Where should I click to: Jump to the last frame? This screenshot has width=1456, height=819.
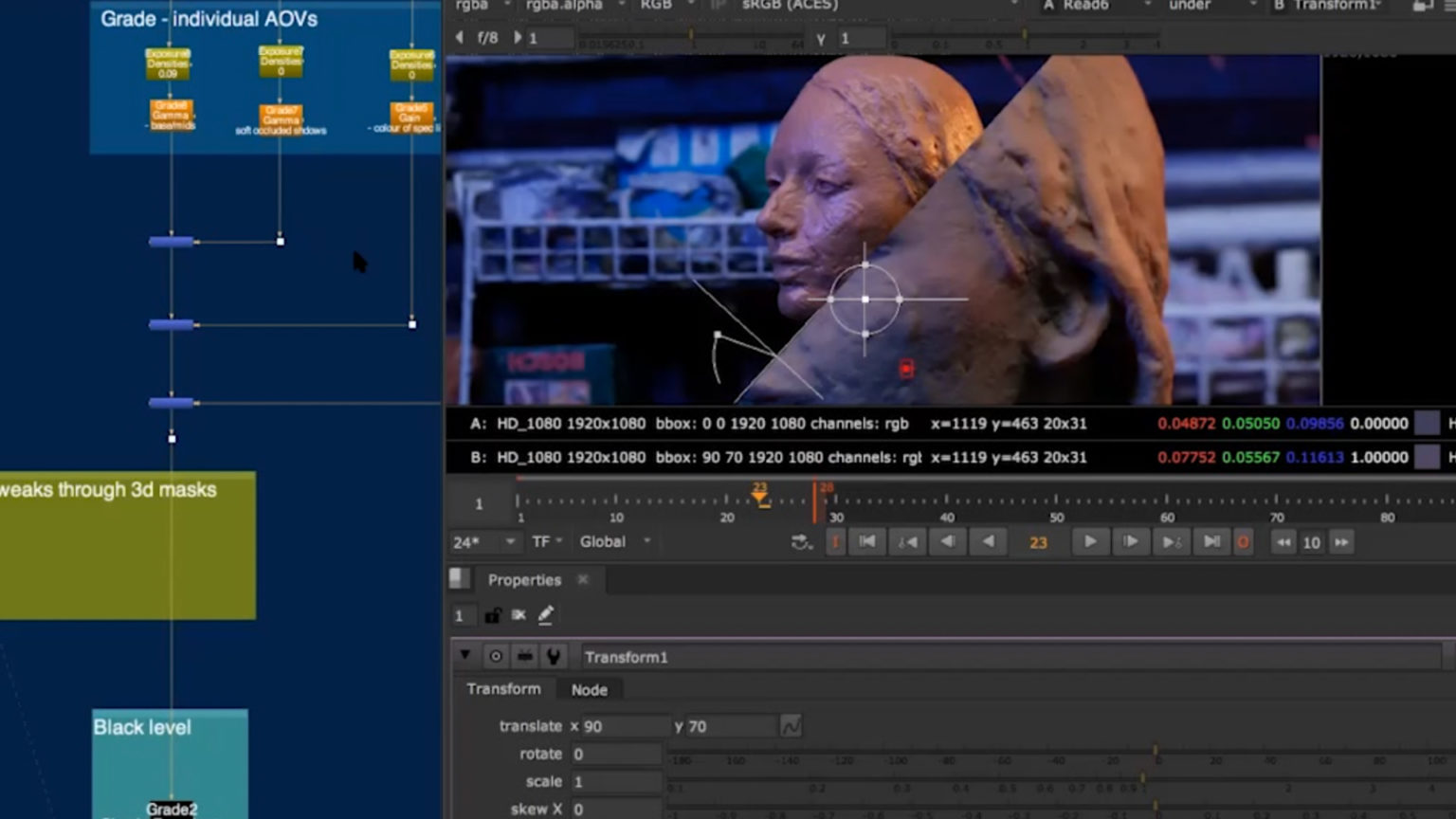(1211, 542)
